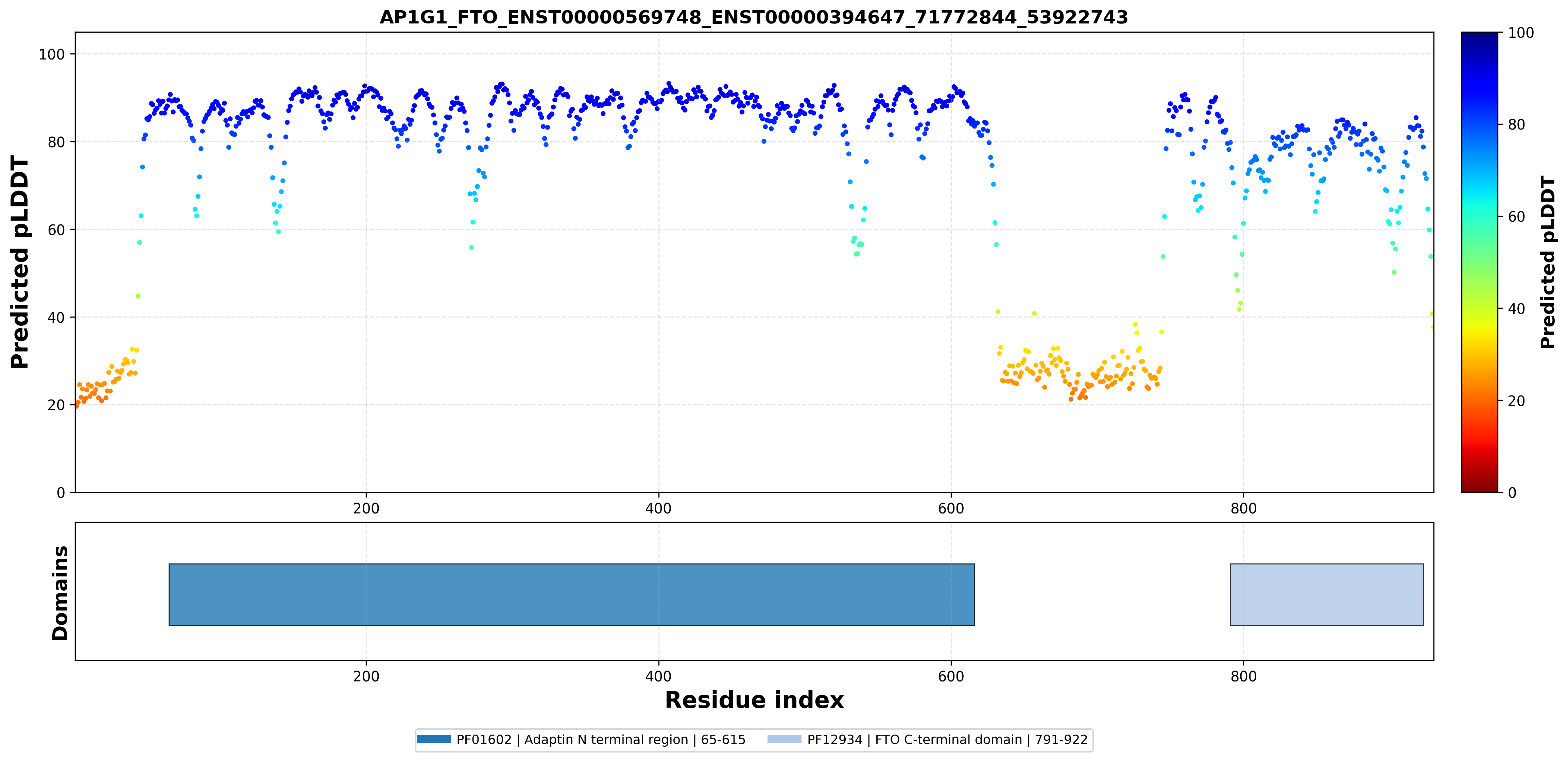Click the 200 tick label under the scatter plot
Screen dimensions: 1568x762
coord(366,508)
